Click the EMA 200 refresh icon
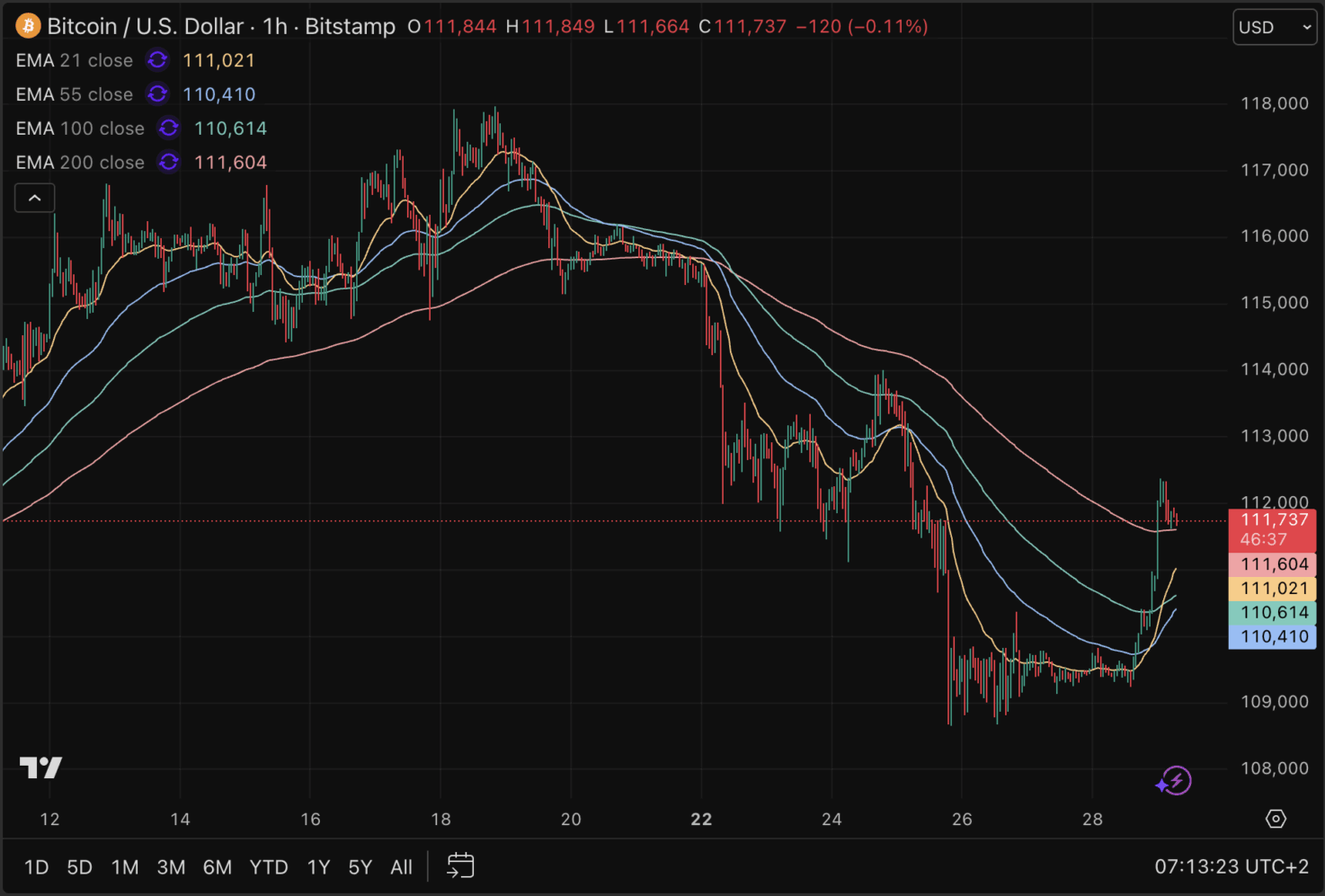The height and width of the screenshot is (896, 1325). (169, 163)
